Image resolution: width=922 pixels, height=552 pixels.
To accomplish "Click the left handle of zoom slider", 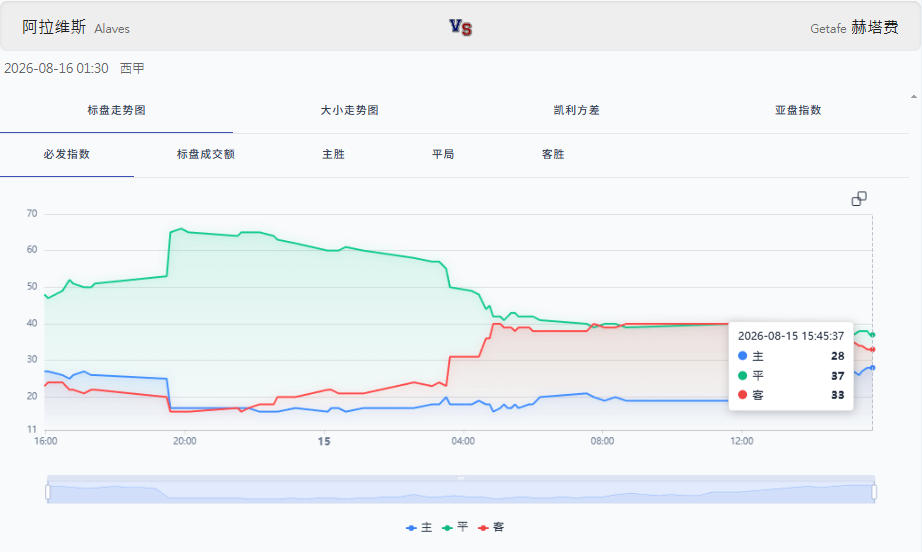I will click(x=48, y=492).
